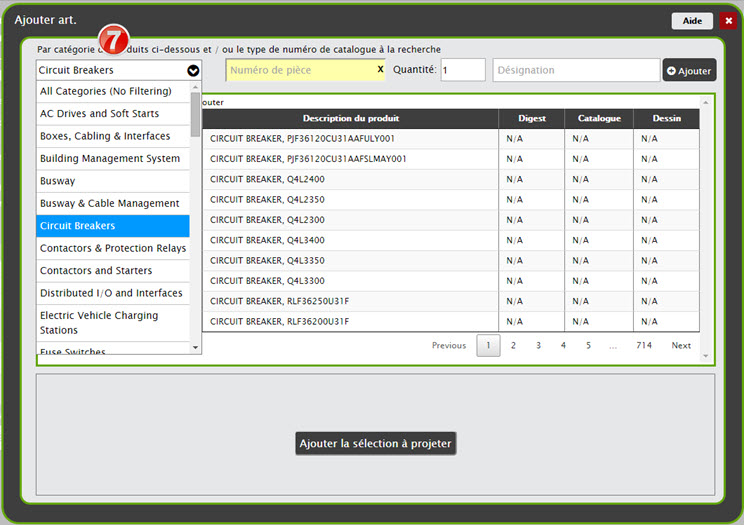Clear the part number field with X
The width and height of the screenshot is (744, 525).
click(380, 69)
